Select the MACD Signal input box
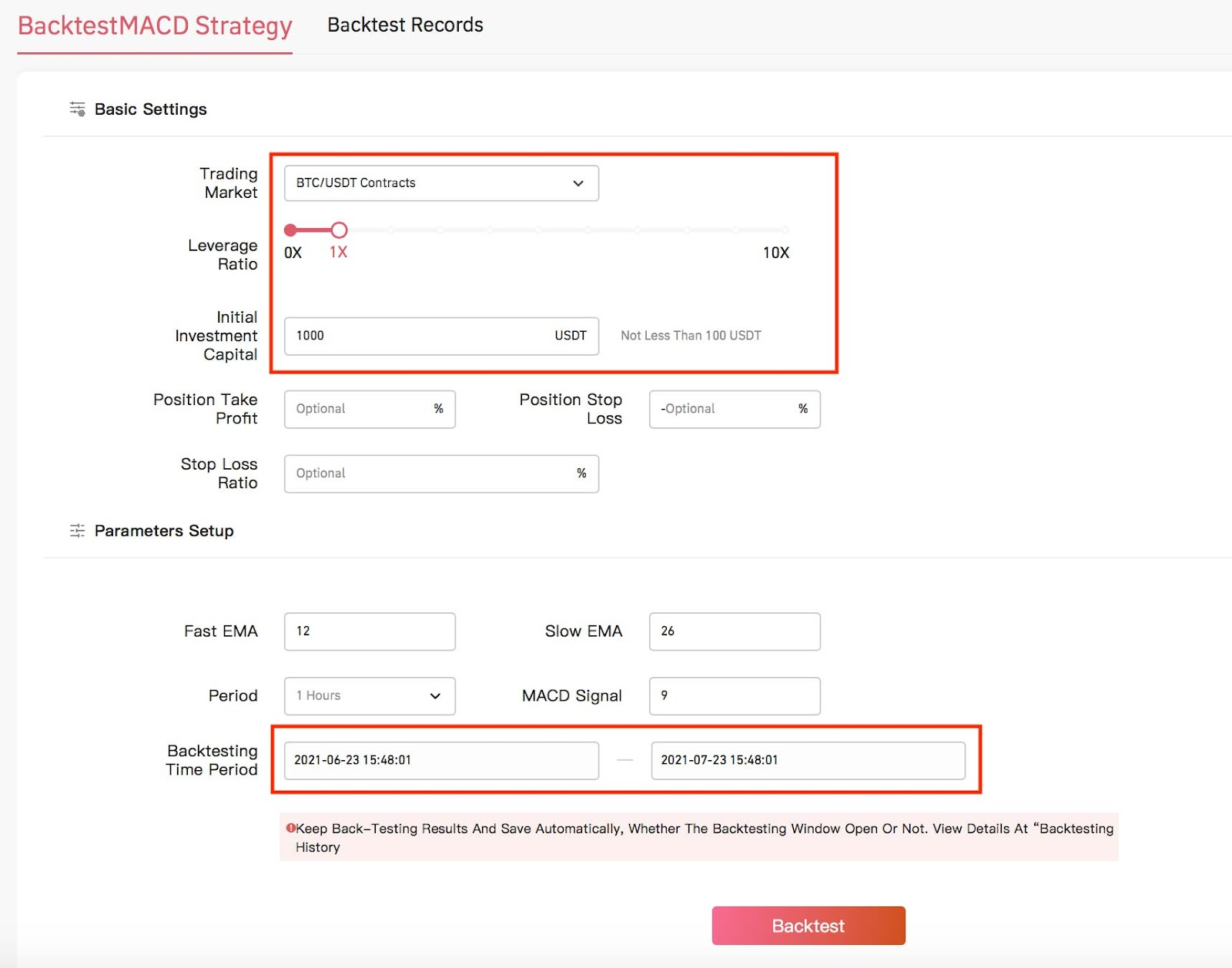The image size is (1232, 968). pyautogui.click(x=735, y=696)
